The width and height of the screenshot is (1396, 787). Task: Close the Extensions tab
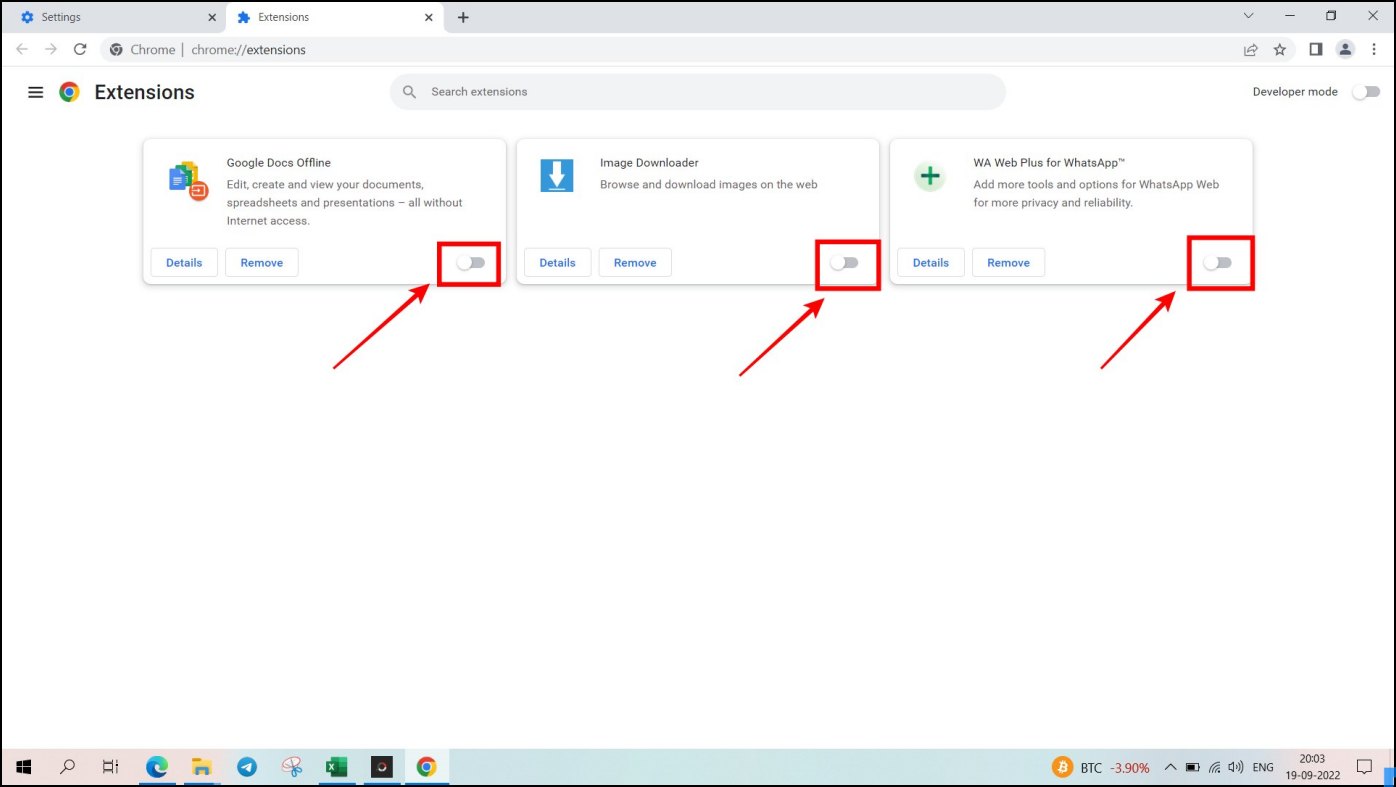[429, 17]
